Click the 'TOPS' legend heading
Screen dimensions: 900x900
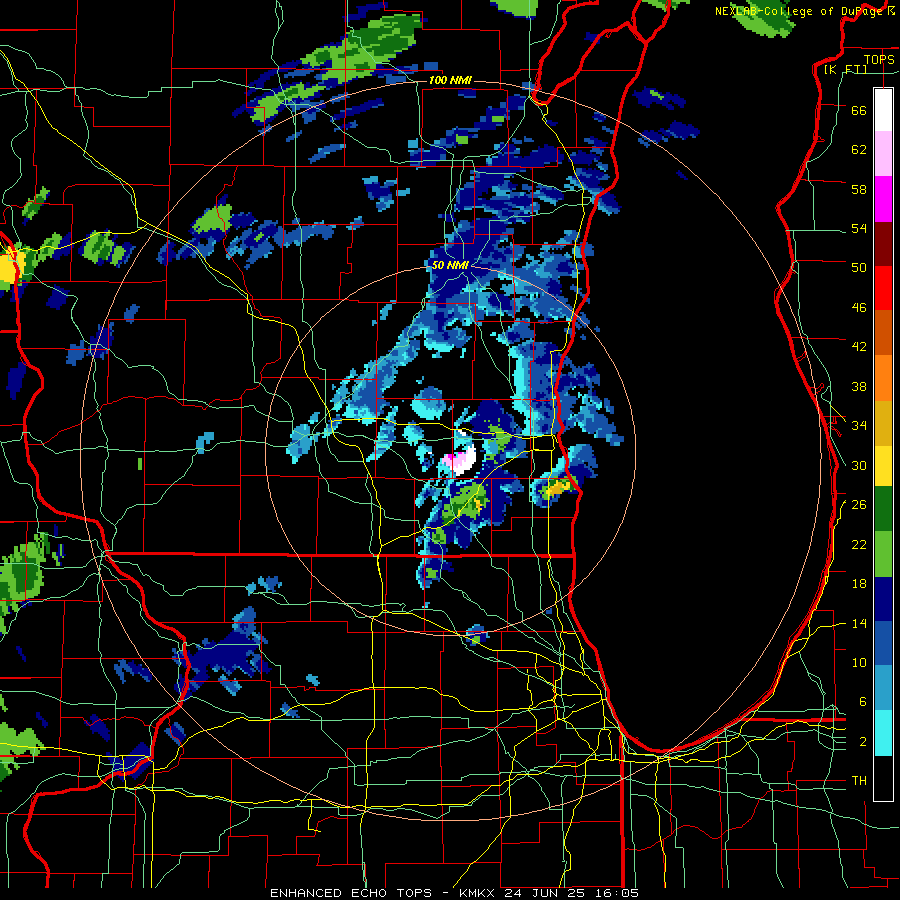click(879, 59)
